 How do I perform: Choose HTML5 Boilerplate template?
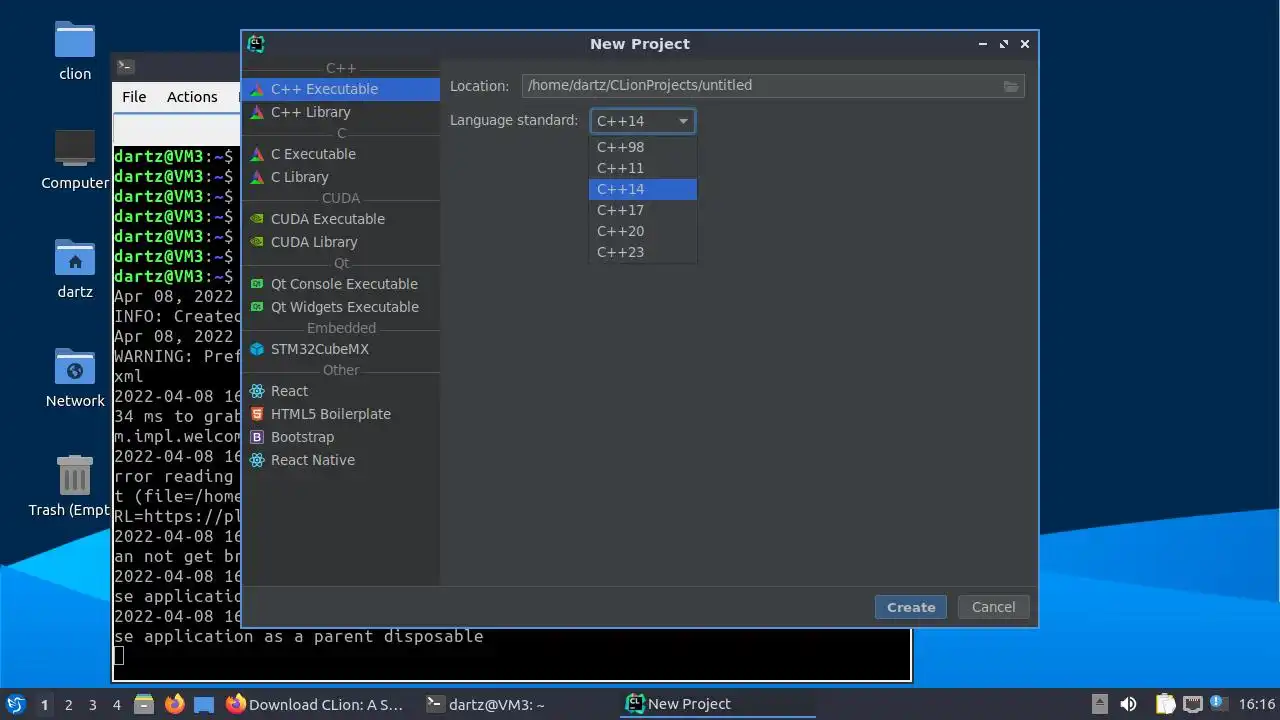coord(340,414)
